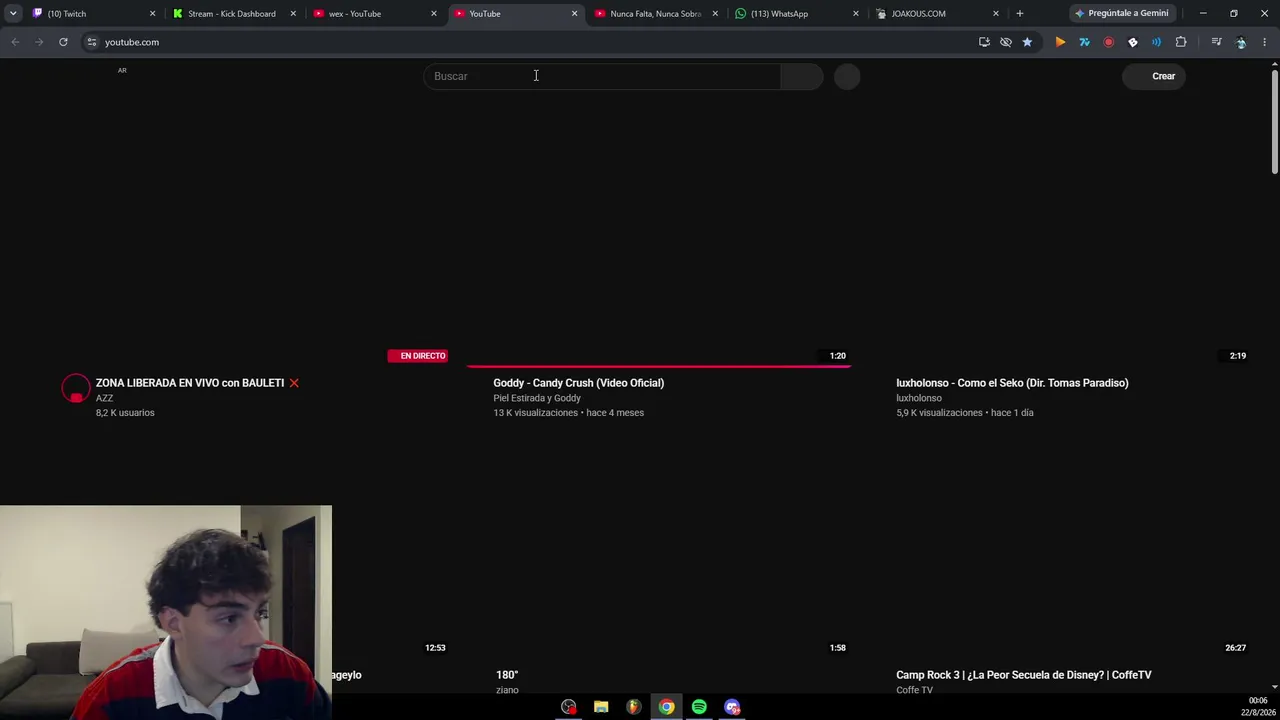The height and width of the screenshot is (720, 1280).
Task: Open OBS Studio from the taskbar
Action: click(569, 707)
